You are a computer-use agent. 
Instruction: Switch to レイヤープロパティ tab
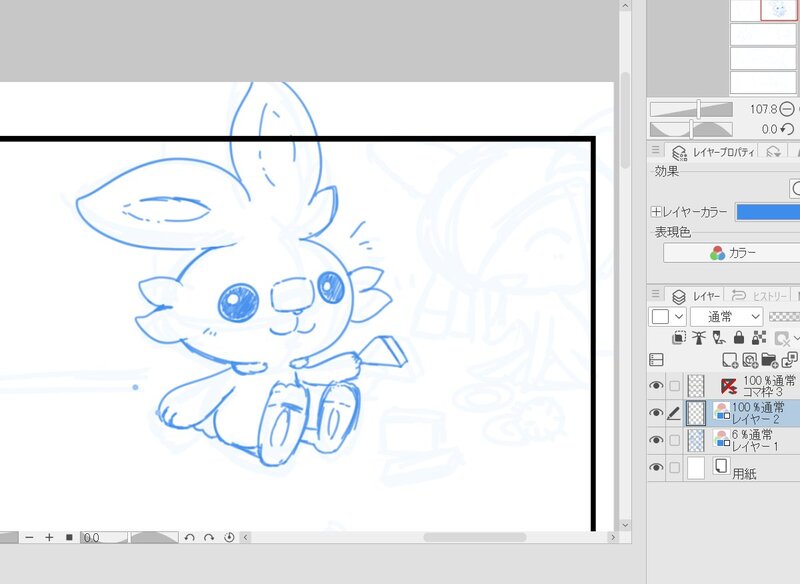pyautogui.click(x=712, y=152)
